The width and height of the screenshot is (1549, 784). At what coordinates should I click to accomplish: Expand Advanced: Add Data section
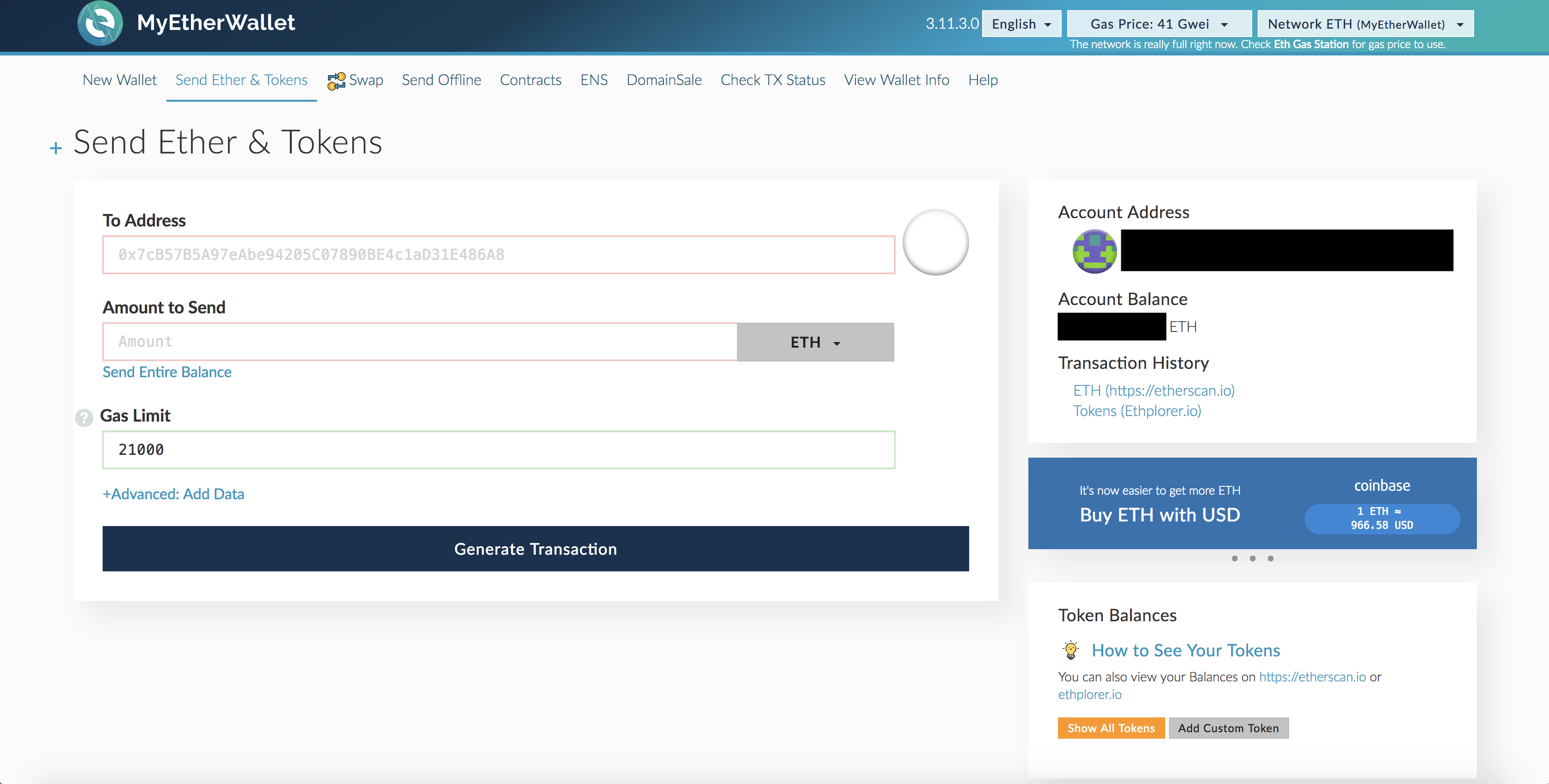173,494
